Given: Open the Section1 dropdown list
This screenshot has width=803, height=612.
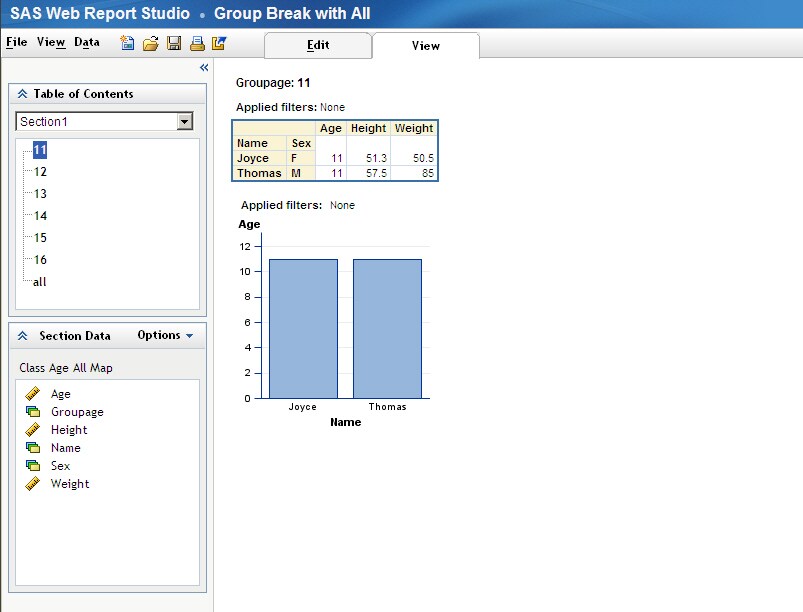Looking at the screenshot, I should 184,121.
